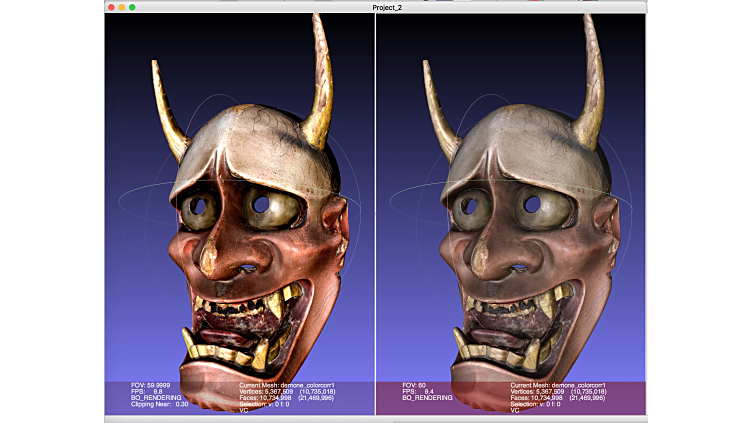Click the vertical divider between the two viewports
This screenshot has height=423, width=752.
click(x=375, y=200)
